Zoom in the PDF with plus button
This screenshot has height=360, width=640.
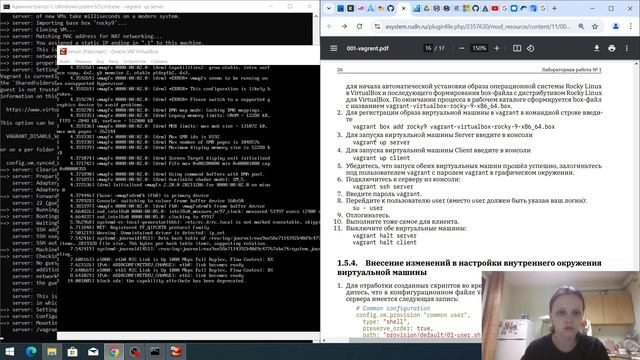pyautogui.click(x=497, y=48)
